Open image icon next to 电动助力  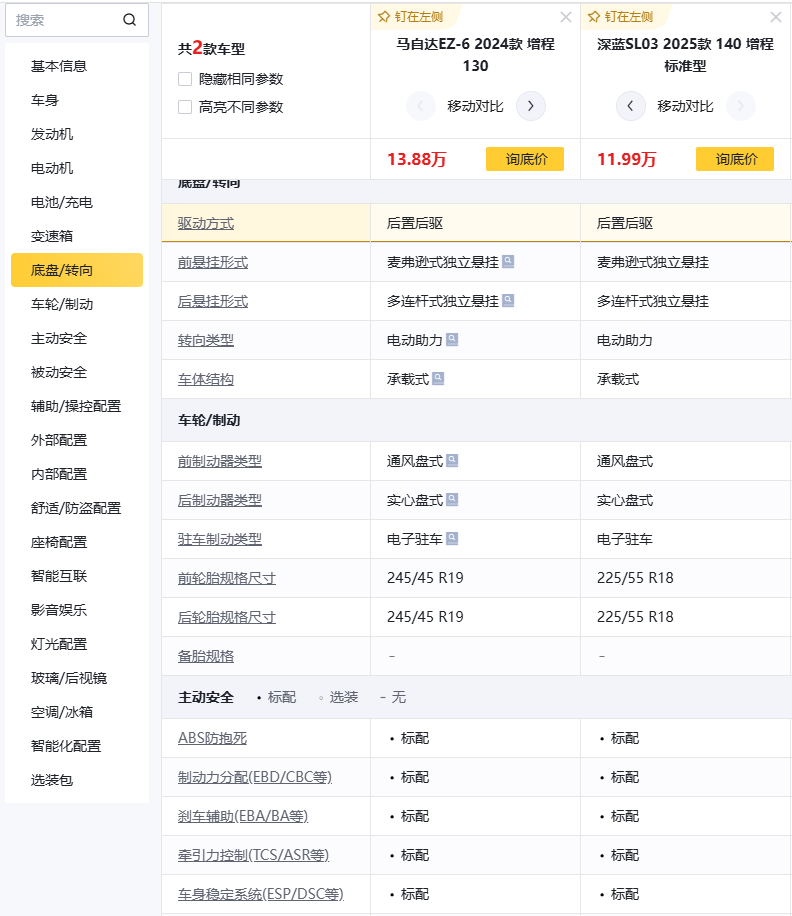(x=452, y=339)
